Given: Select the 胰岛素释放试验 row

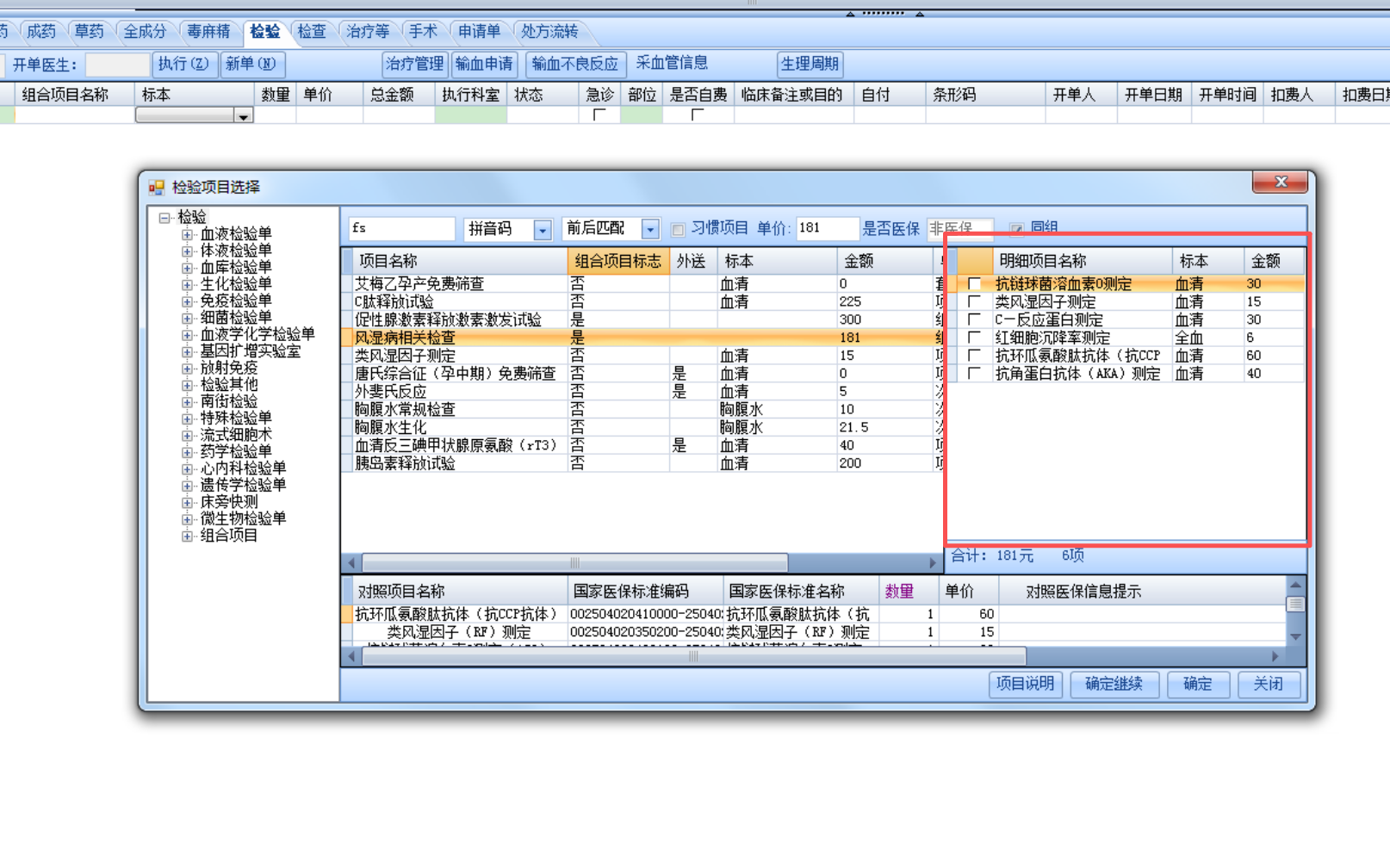Looking at the screenshot, I should coord(642,463).
